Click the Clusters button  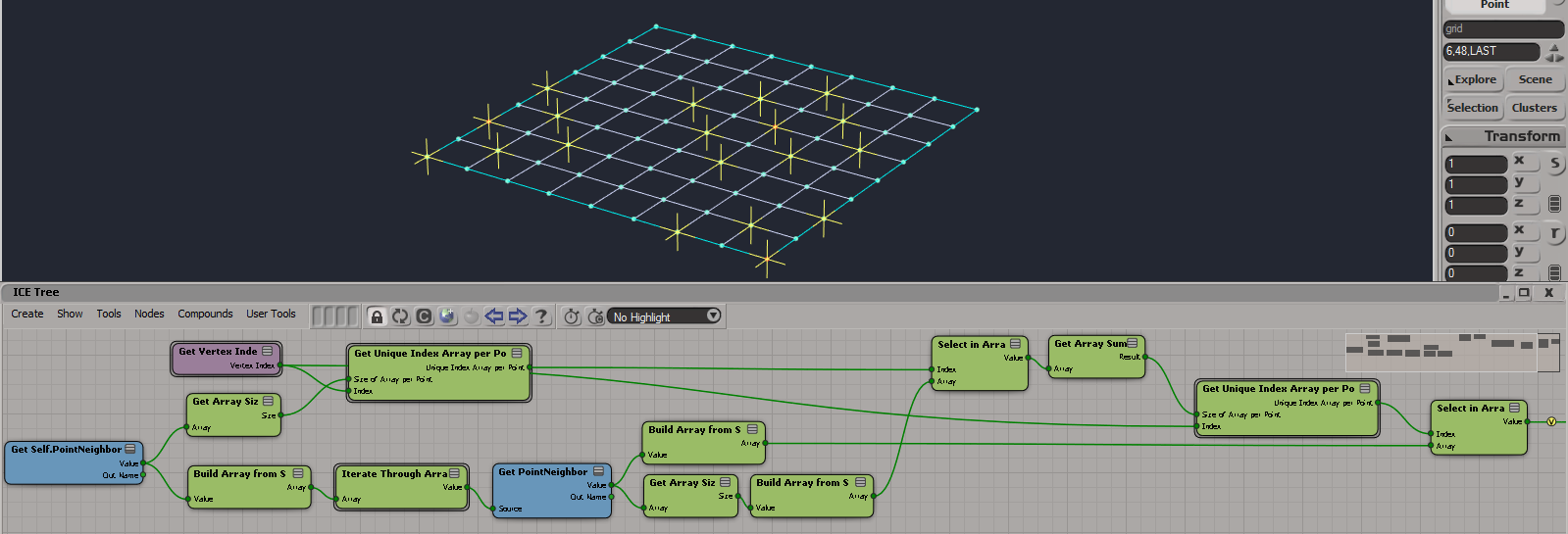[1534, 109]
